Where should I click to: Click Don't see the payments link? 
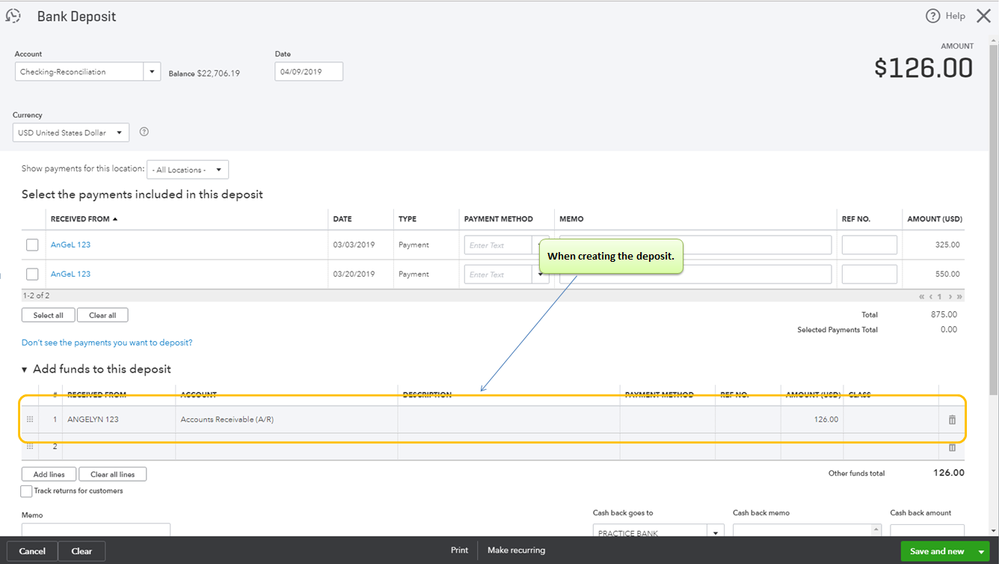[107, 343]
